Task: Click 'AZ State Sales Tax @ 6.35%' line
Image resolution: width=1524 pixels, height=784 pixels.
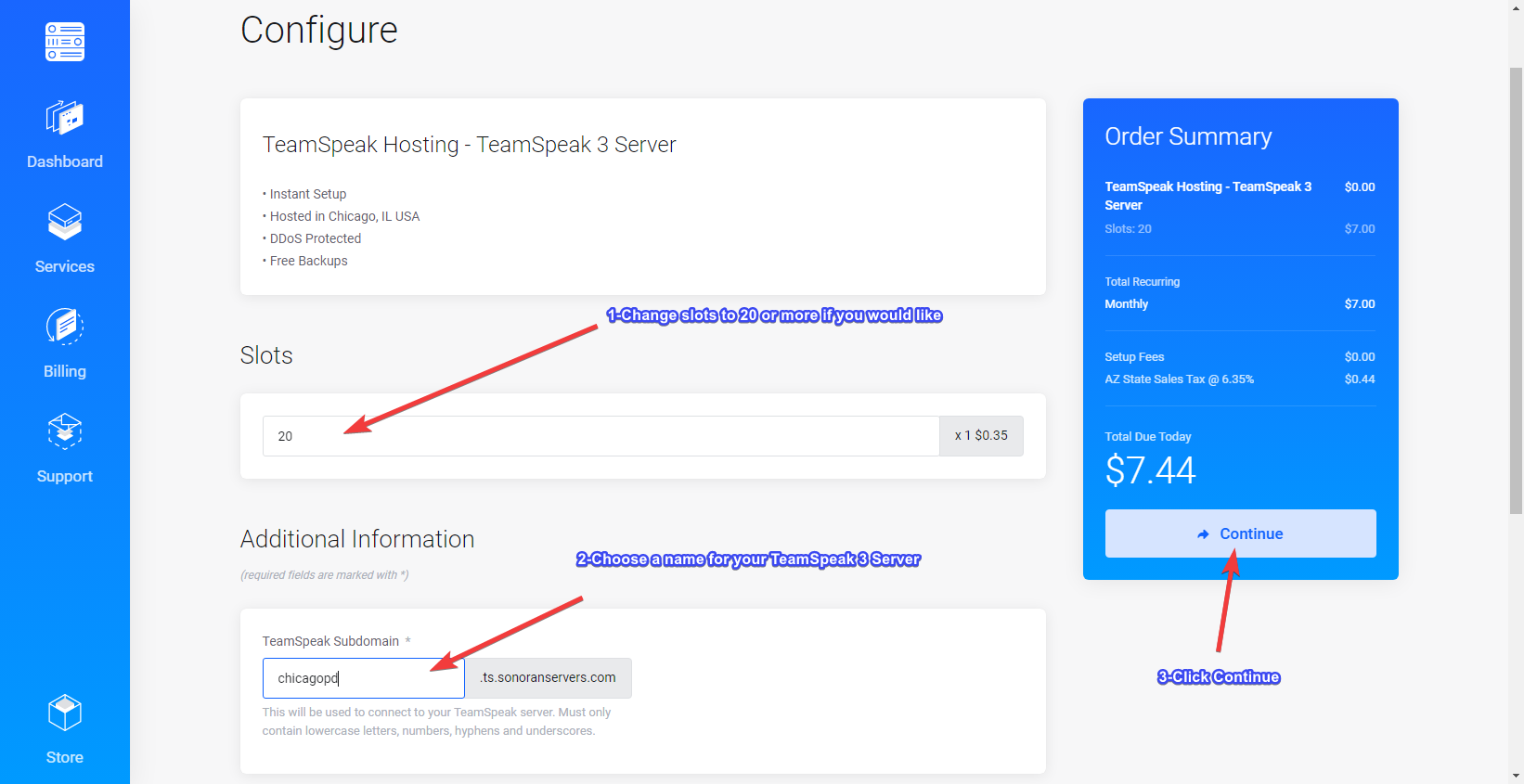Action: tap(1180, 379)
